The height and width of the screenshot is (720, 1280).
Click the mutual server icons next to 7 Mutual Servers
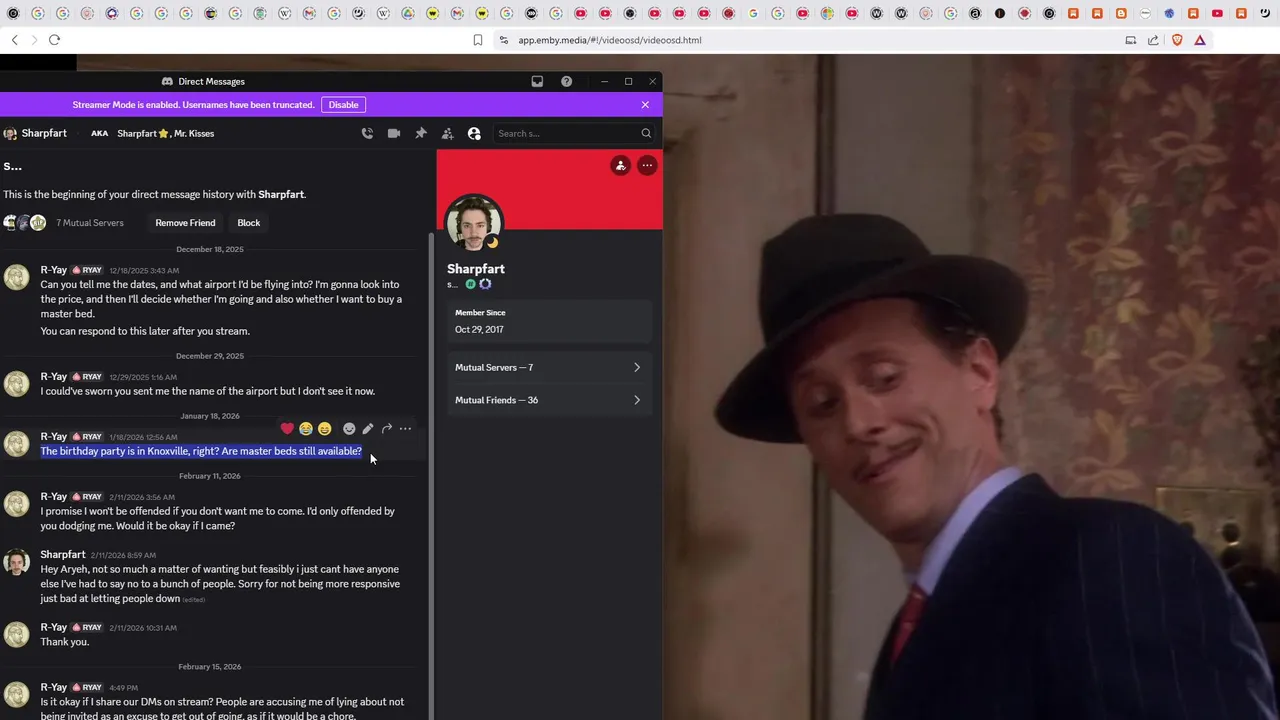coord(25,223)
